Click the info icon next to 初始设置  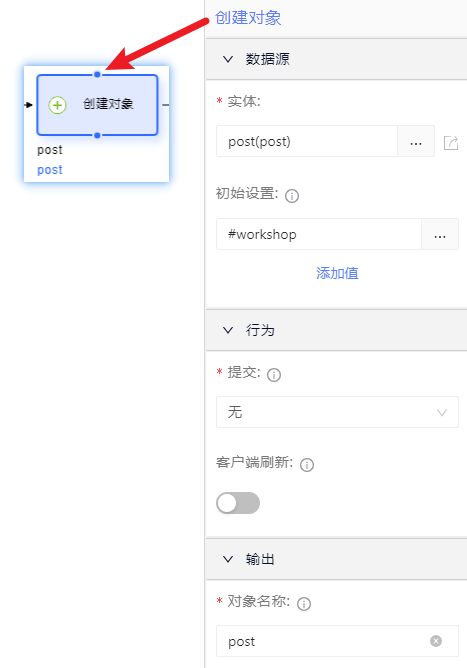click(x=292, y=196)
